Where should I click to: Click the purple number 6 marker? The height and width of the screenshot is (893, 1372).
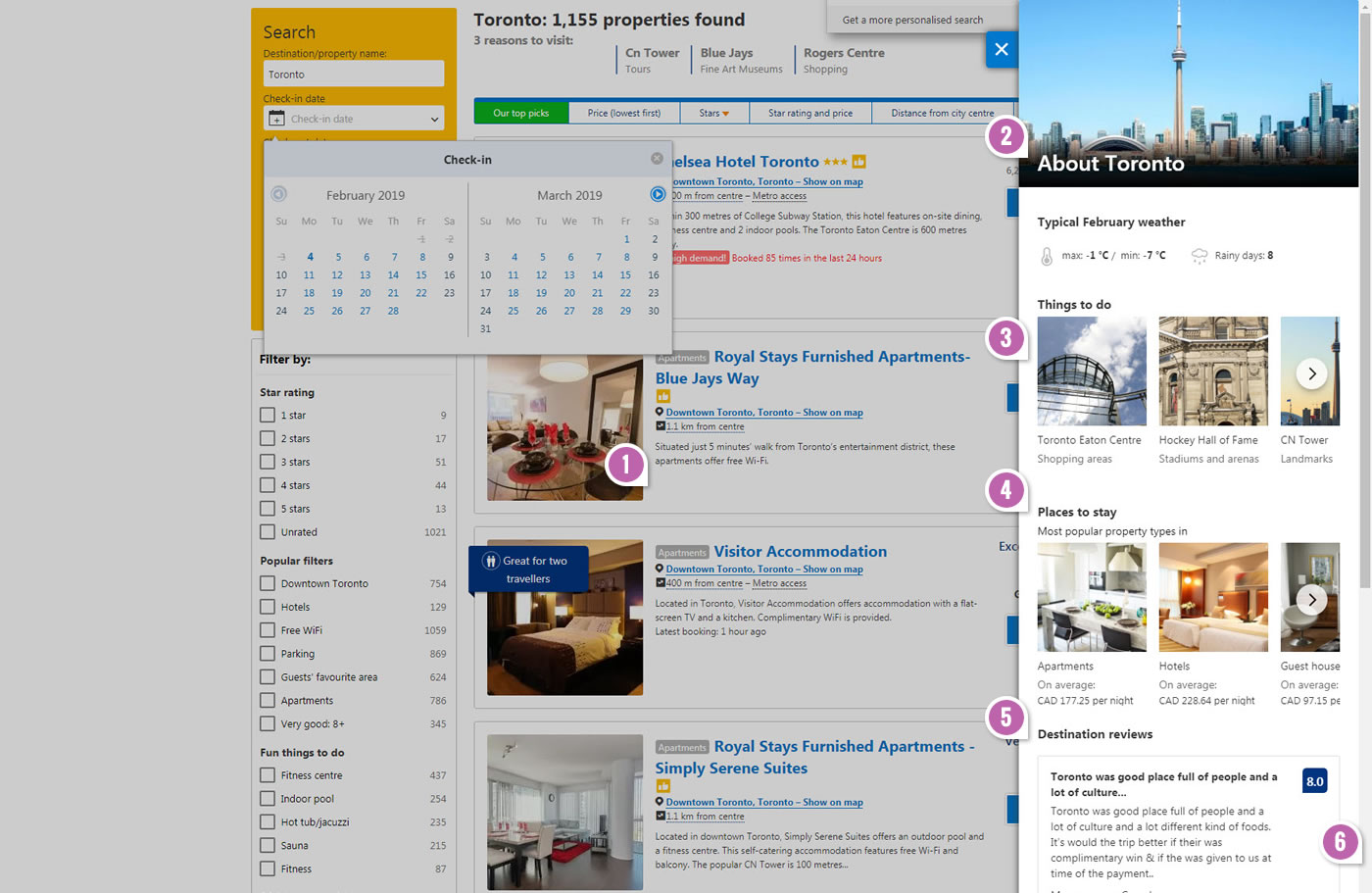click(1340, 842)
